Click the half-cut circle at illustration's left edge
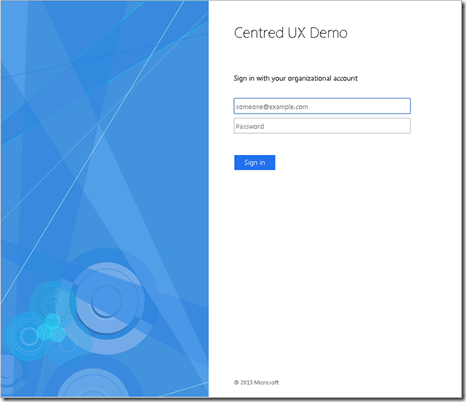466x402 pixels. click(x=10, y=372)
